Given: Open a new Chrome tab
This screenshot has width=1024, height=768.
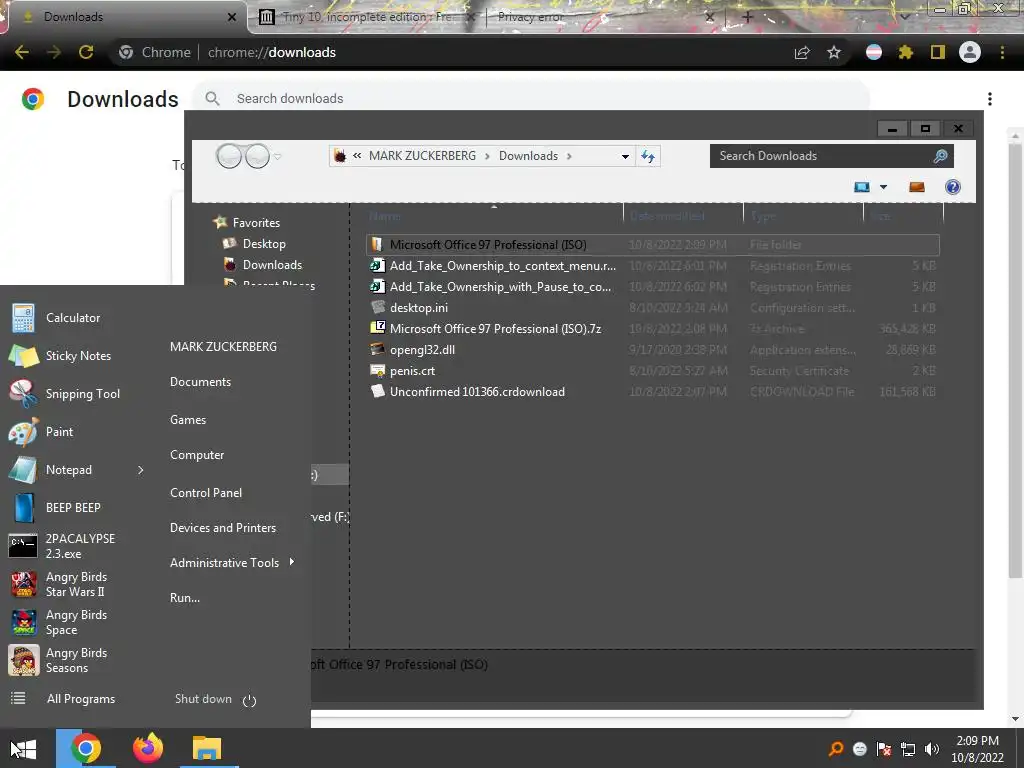Looking at the screenshot, I should (x=748, y=17).
